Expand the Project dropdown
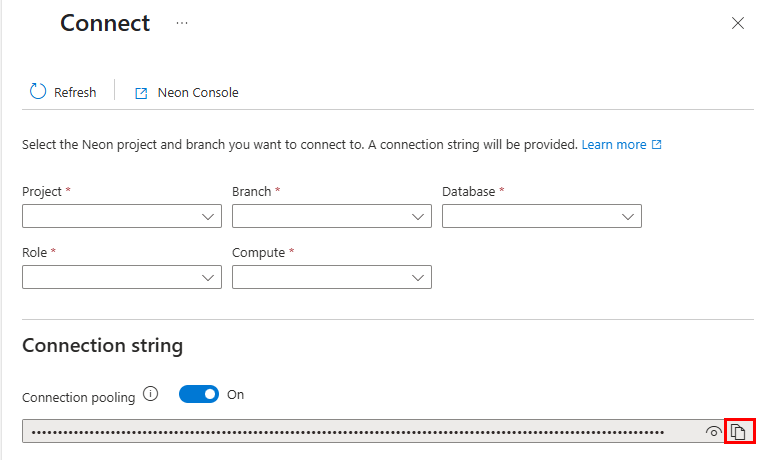 (x=122, y=216)
